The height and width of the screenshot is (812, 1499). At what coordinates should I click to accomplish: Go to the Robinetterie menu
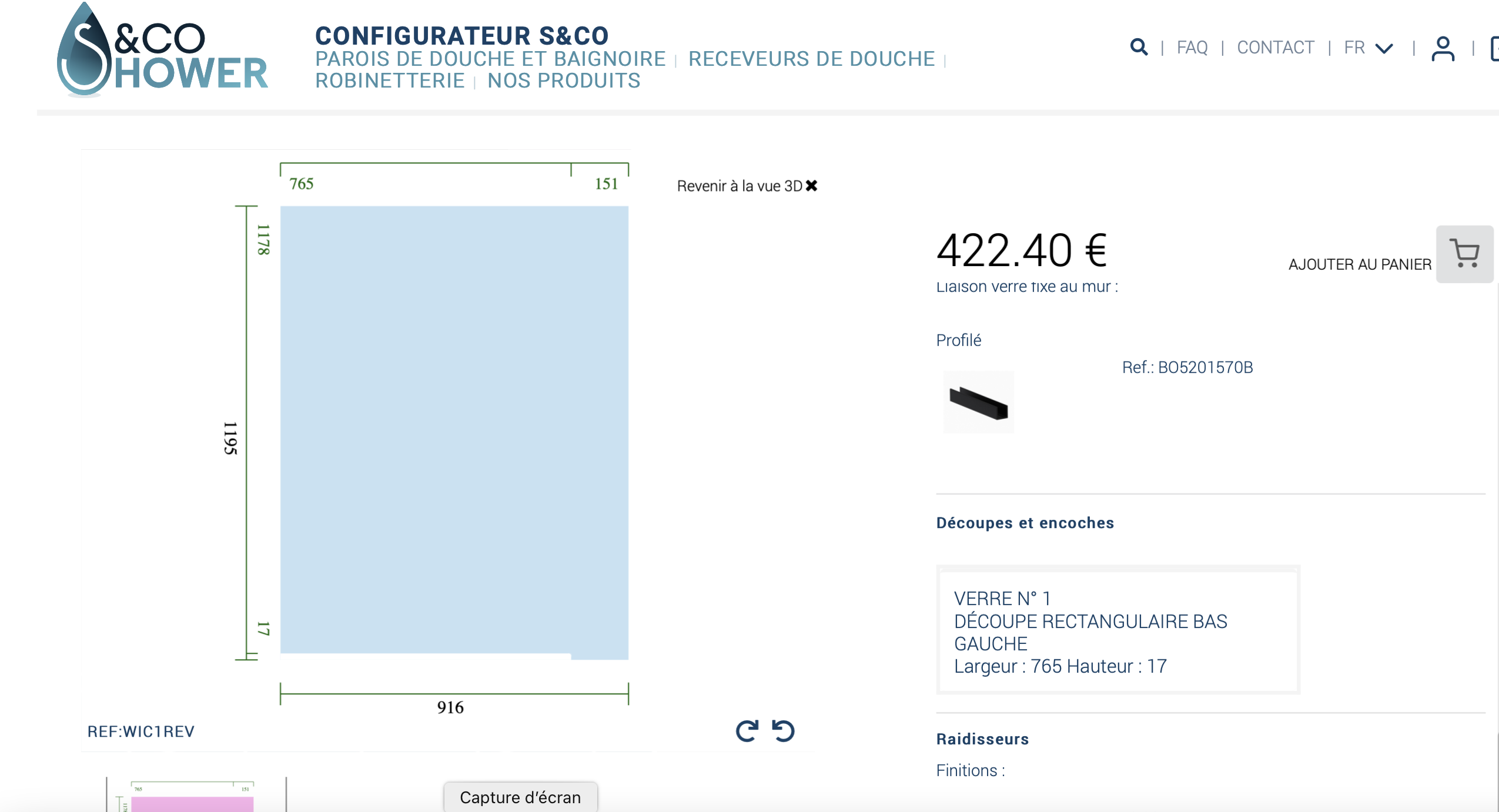pyautogui.click(x=390, y=80)
